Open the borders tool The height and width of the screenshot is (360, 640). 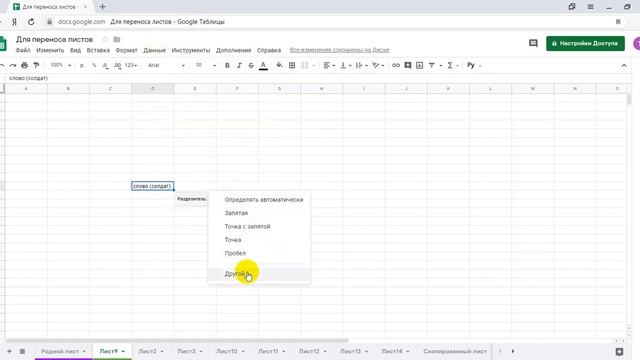pos(292,65)
